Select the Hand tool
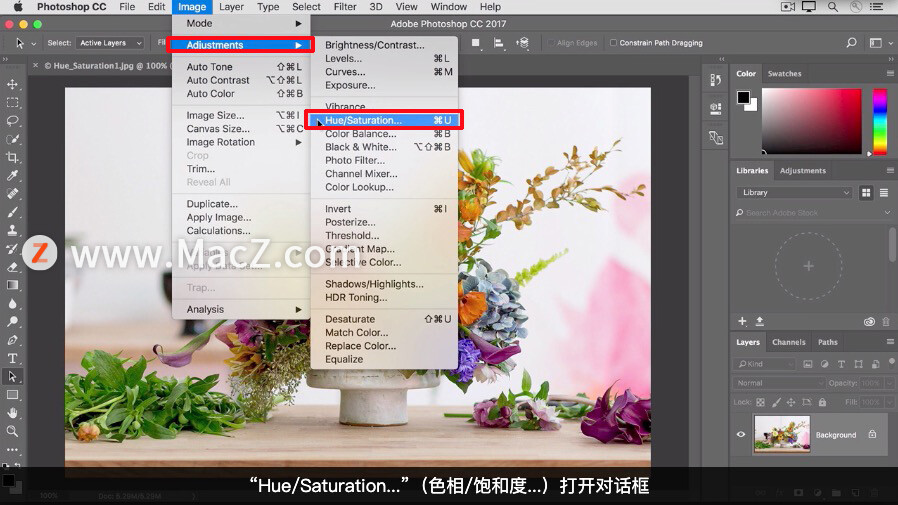This screenshot has width=898, height=505. pyautogui.click(x=13, y=413)
